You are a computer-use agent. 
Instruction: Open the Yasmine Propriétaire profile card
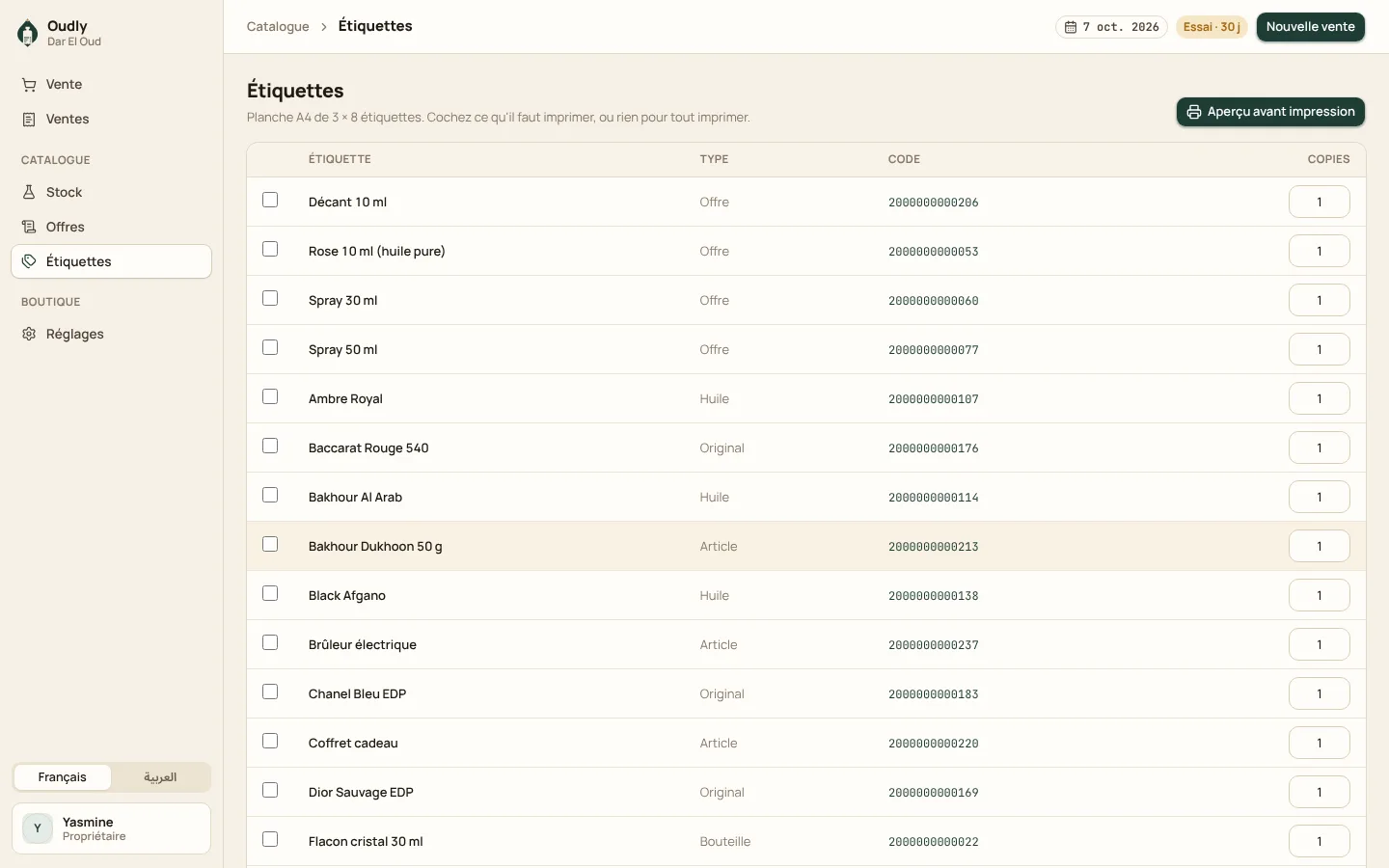click(111, 828)
